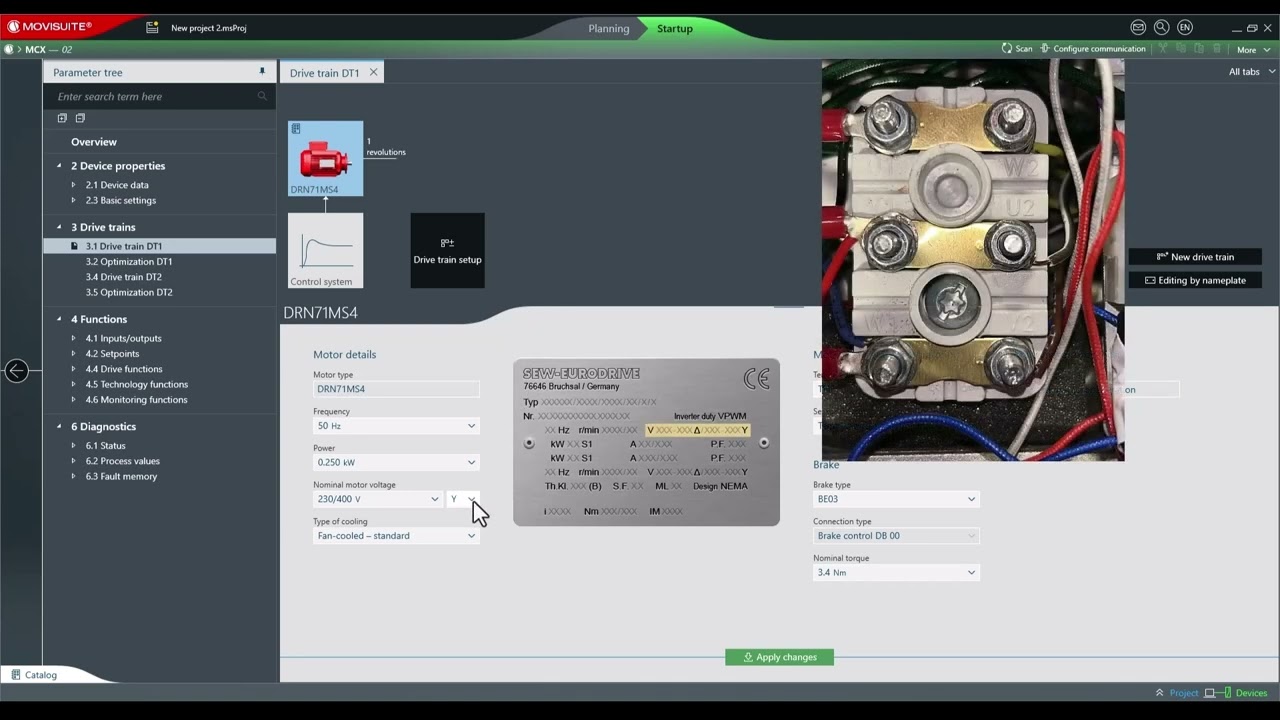Click the New drive train button
The height and width of the screenshot is (720, 1280).
(1195, 257)
